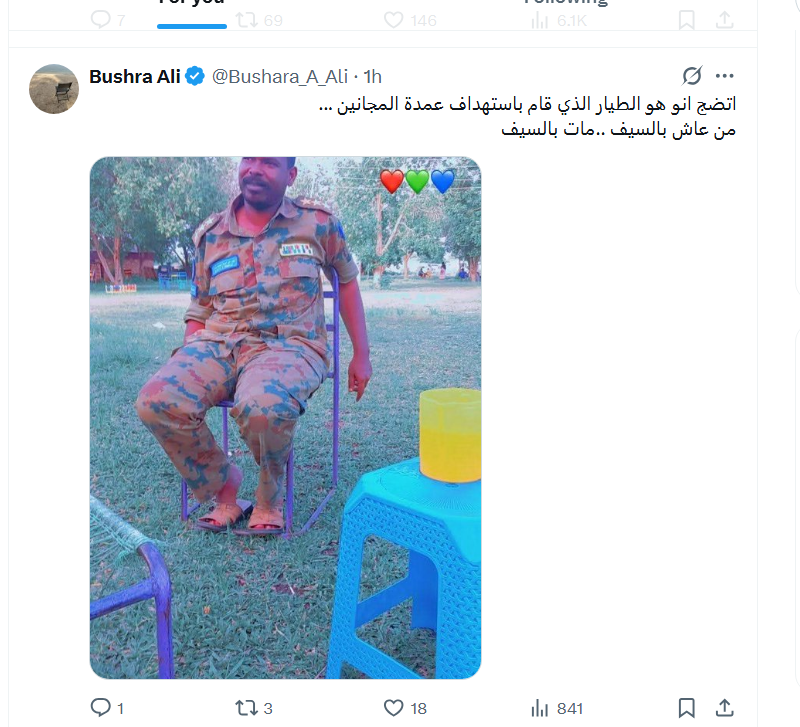Click the Arabic post text
This screenshot has height=727, width=800.
click(x=527, y=116)
